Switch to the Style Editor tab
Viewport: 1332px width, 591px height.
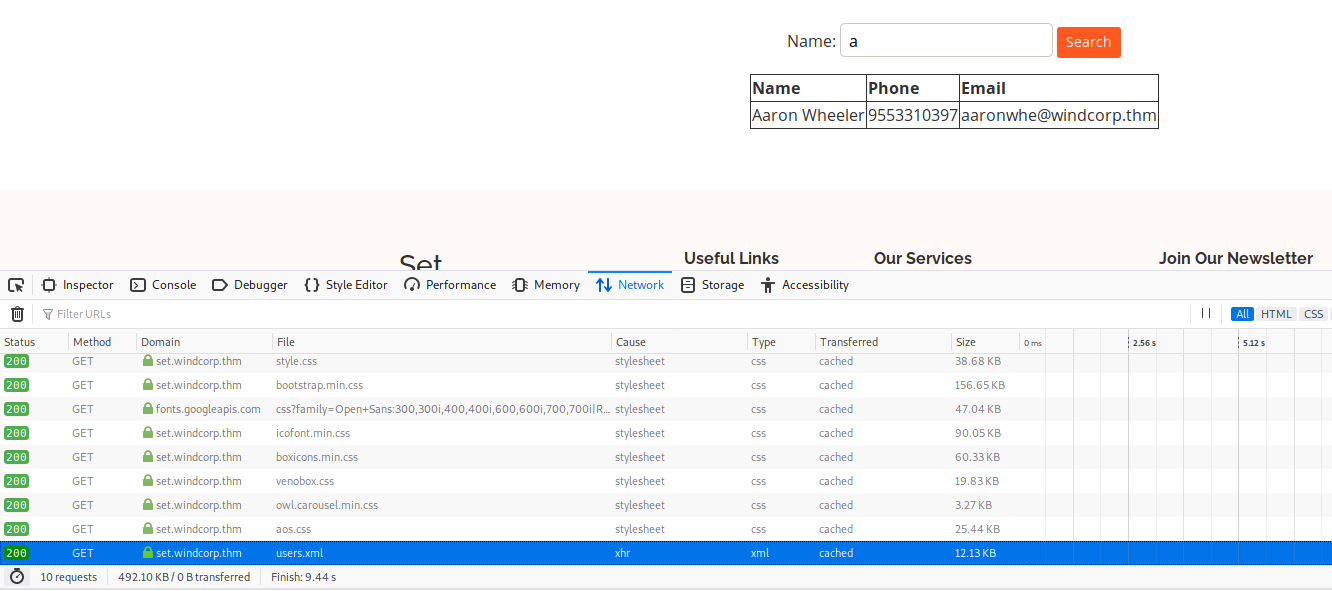(x=346, y=285)
